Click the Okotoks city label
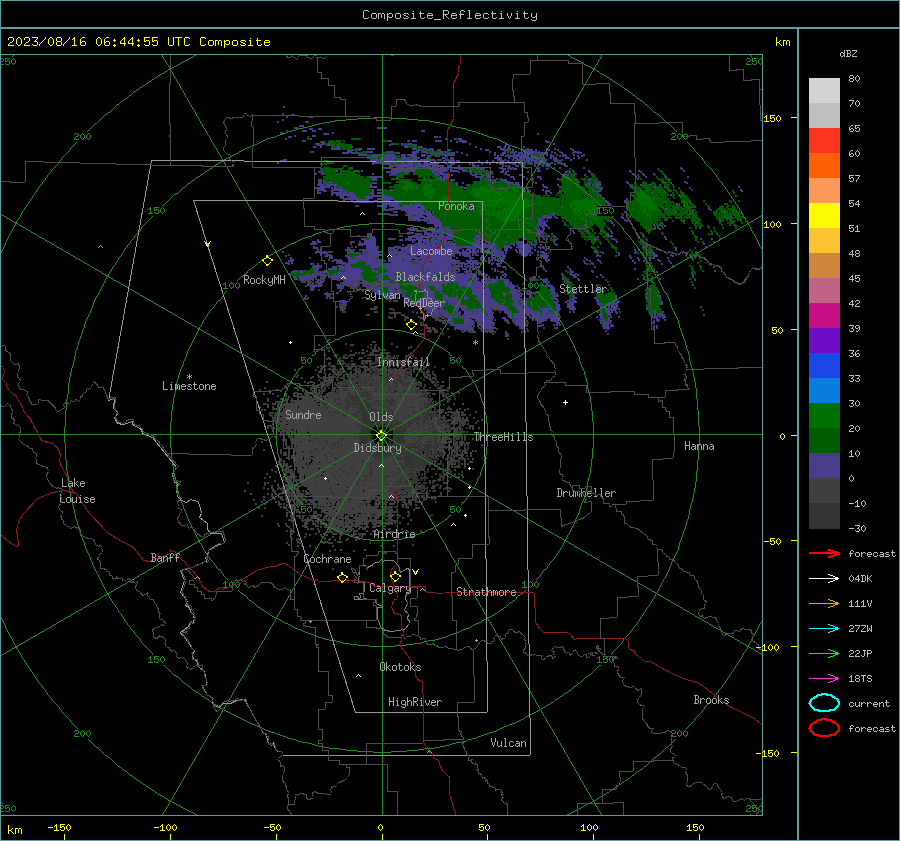Image resolution: width=900 pixels, height=841 pixels. [x=400, y=667]
